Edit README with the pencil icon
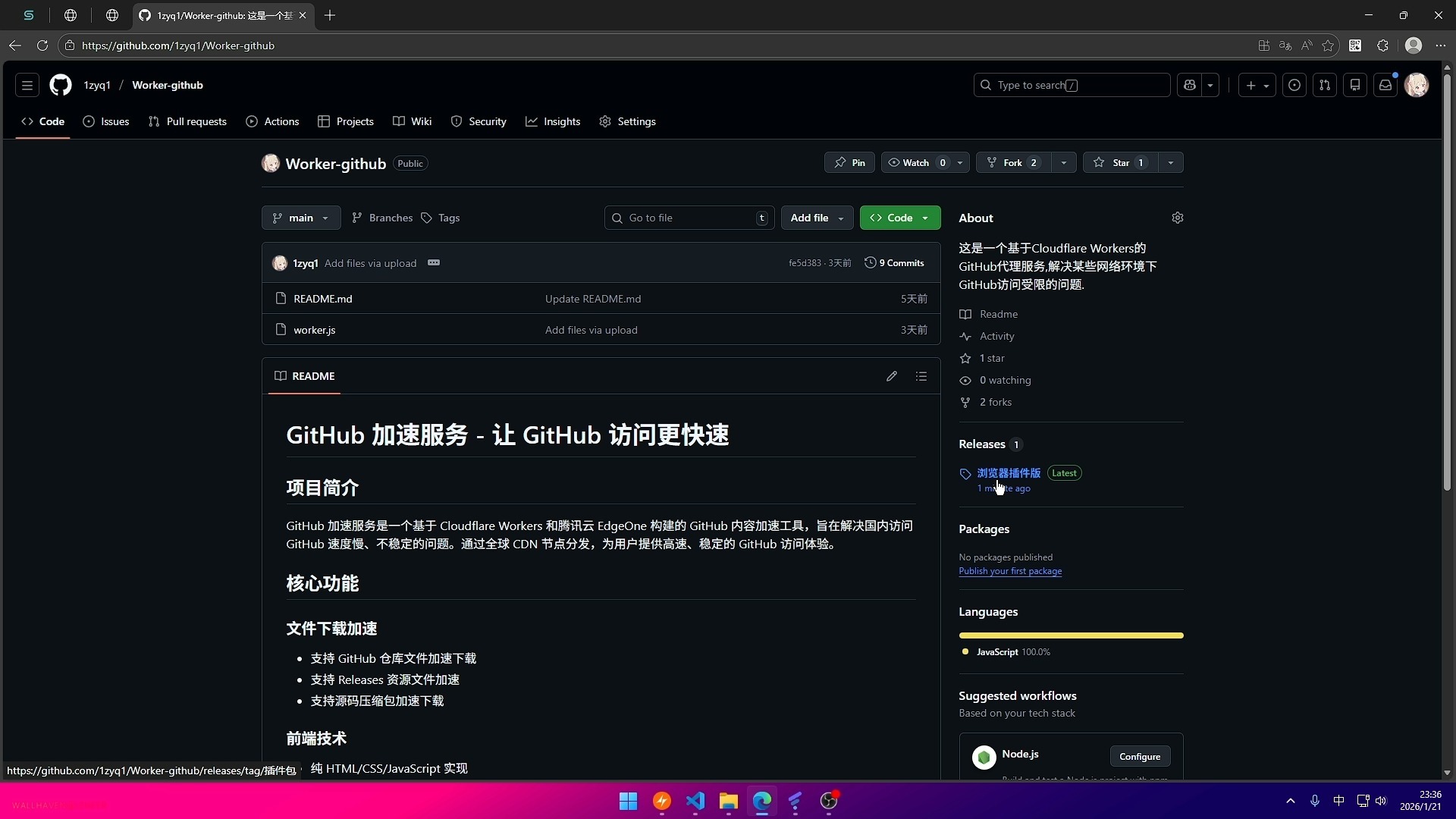This screenshot has width=1456, height=819. click(892, 376)
